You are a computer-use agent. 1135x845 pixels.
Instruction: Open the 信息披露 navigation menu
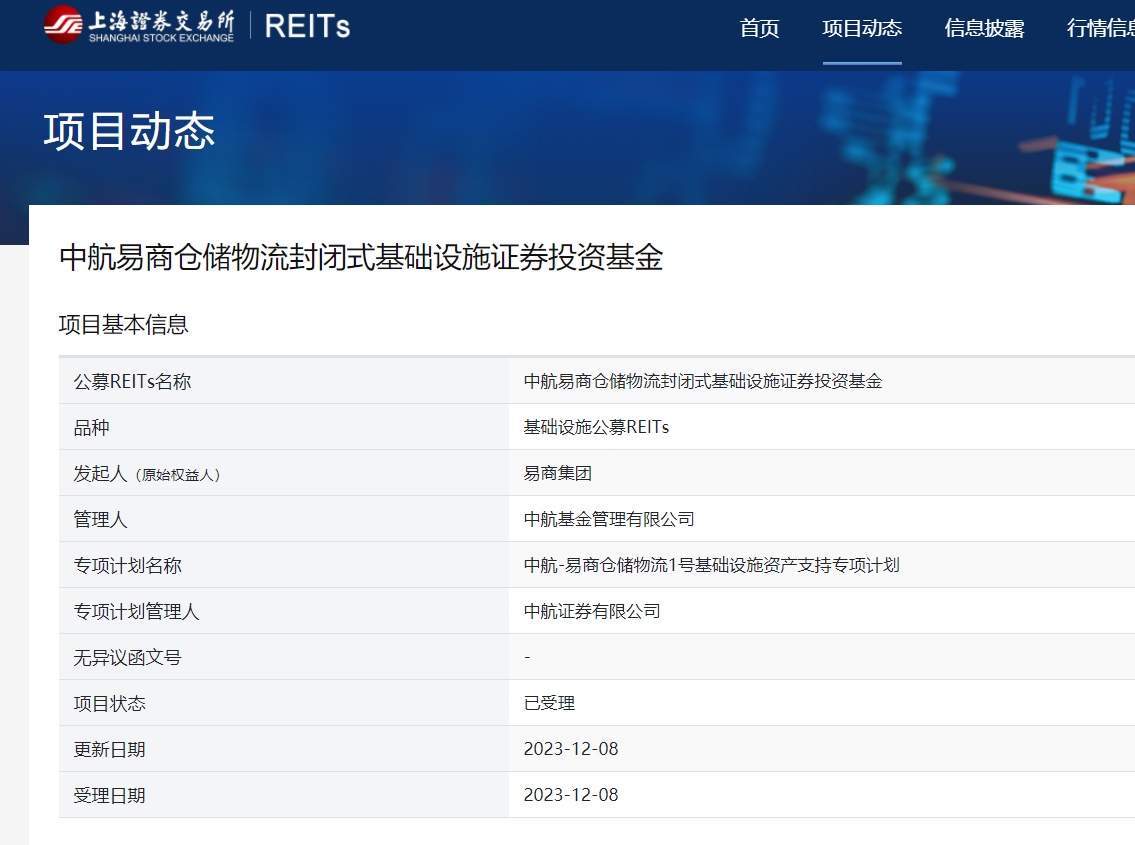pos(984,28)
